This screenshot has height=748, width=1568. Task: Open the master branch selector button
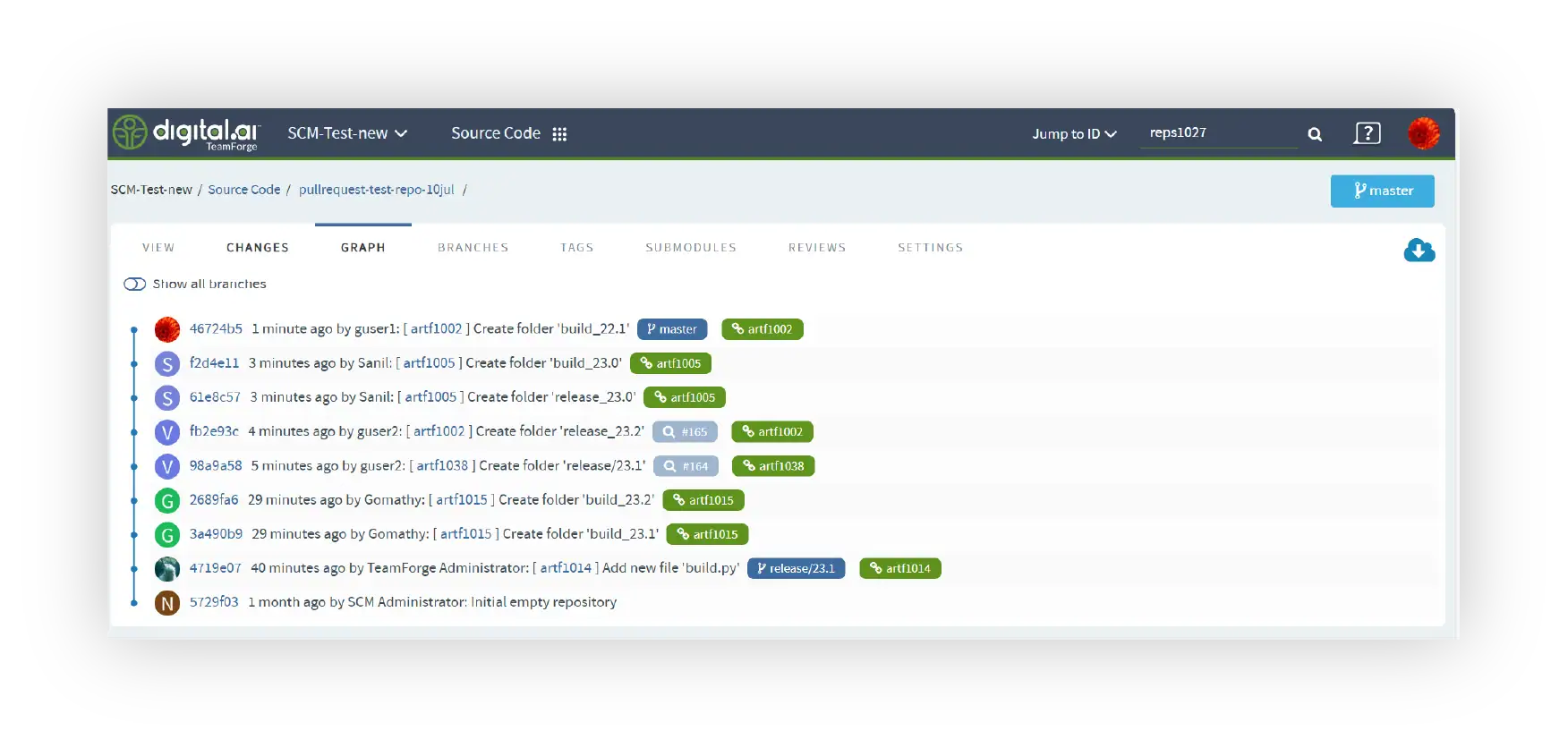(1382, 191)
